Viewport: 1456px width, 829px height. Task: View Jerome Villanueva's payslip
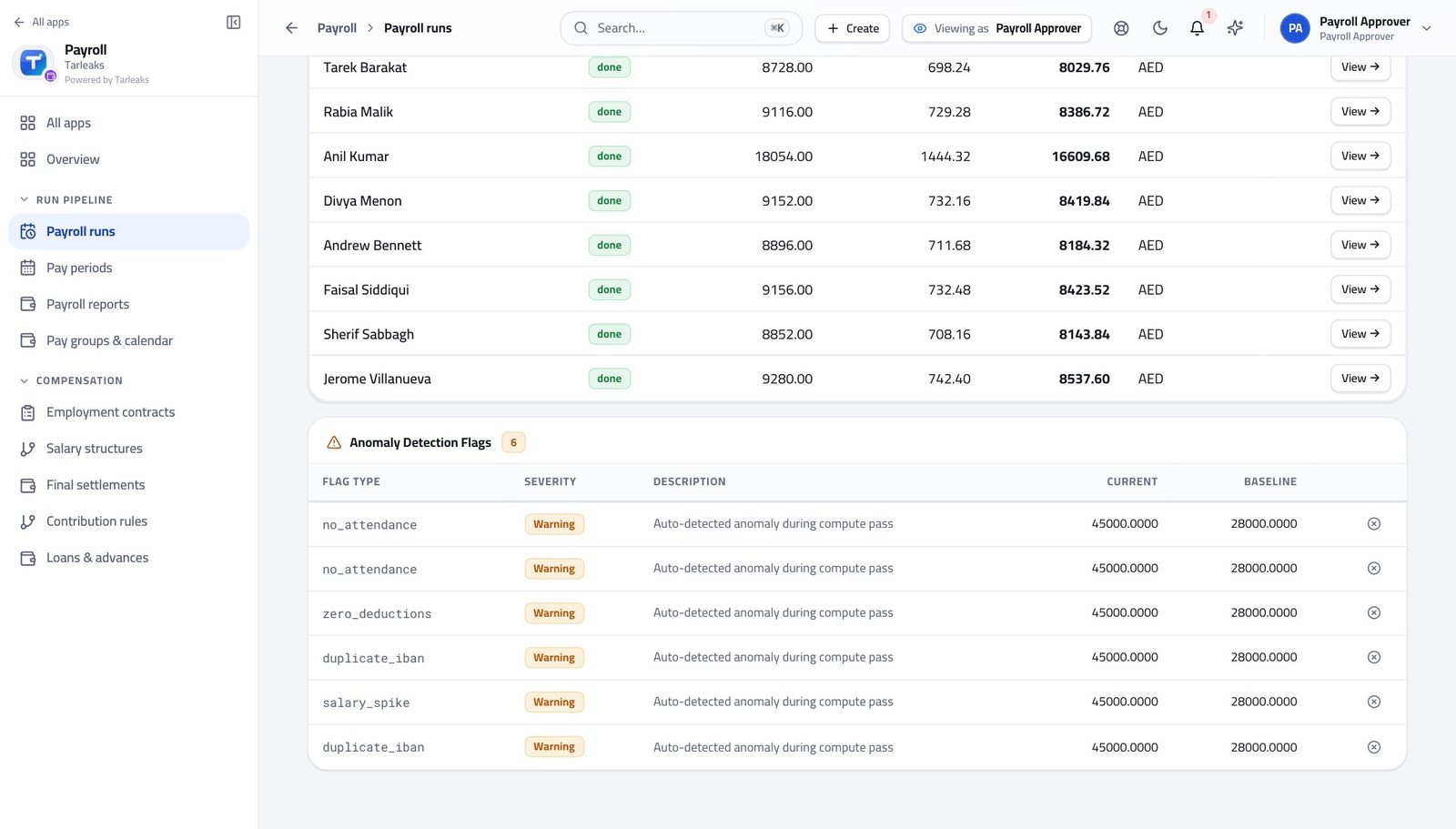pos(1360,379)
